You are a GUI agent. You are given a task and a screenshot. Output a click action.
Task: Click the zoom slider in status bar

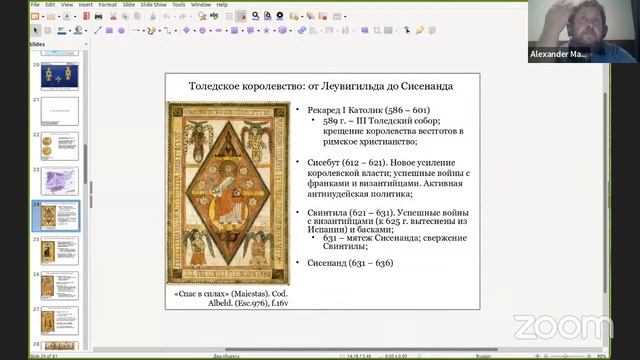565,356
